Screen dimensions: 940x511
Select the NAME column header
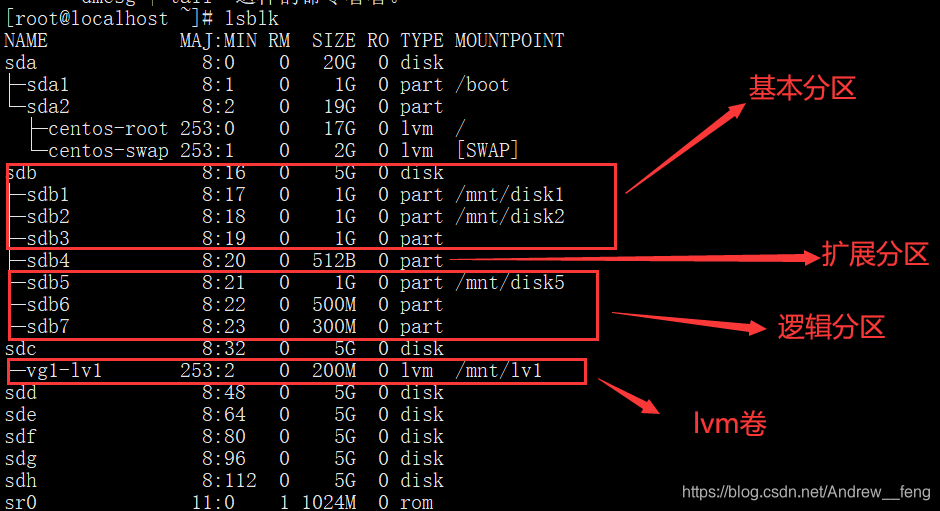(x=26, y=40)
